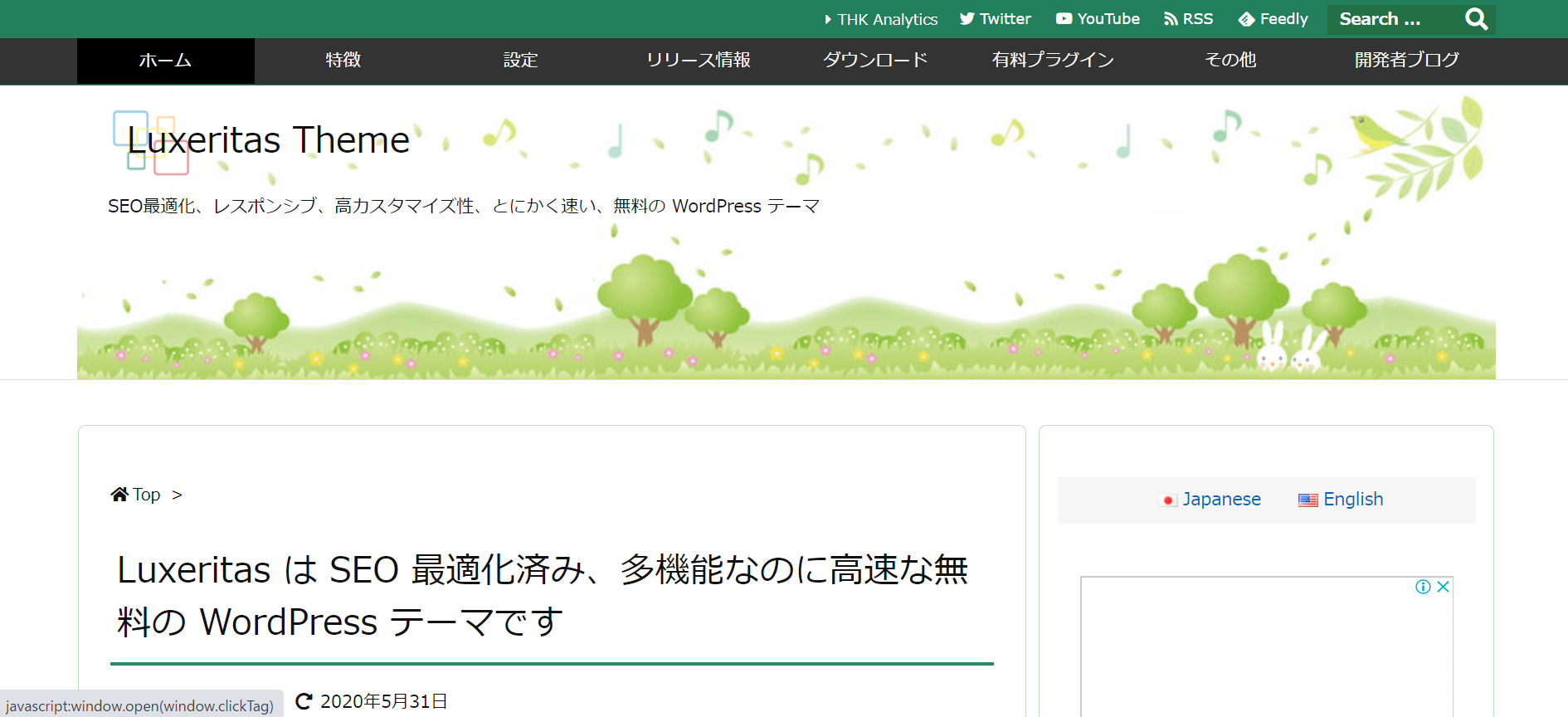Viewport: 1568px width, 717px height.
Task: Open the 有料プラグイン menu item
Action: (x=1053, y=61)
